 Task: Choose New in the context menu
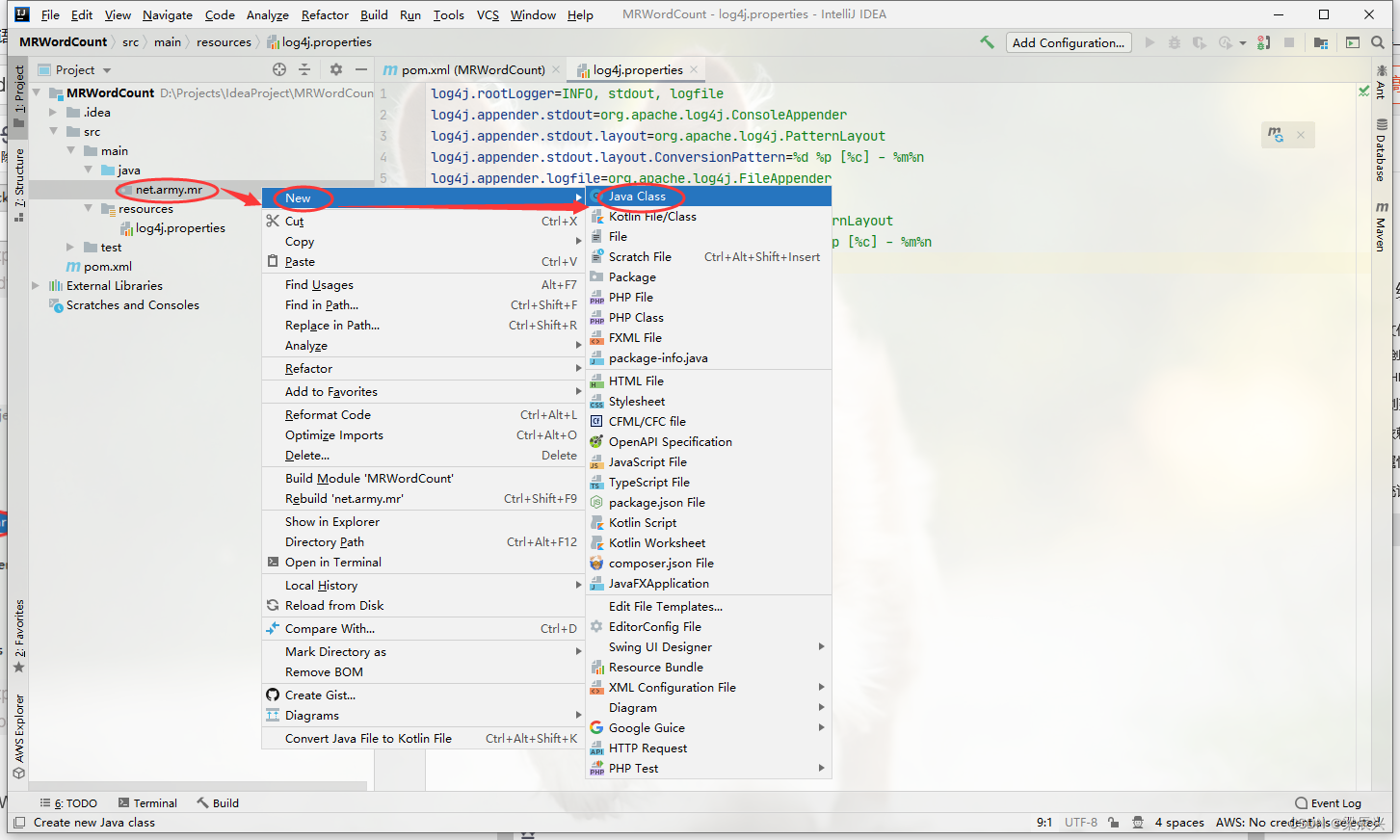(x=423, y=197)
